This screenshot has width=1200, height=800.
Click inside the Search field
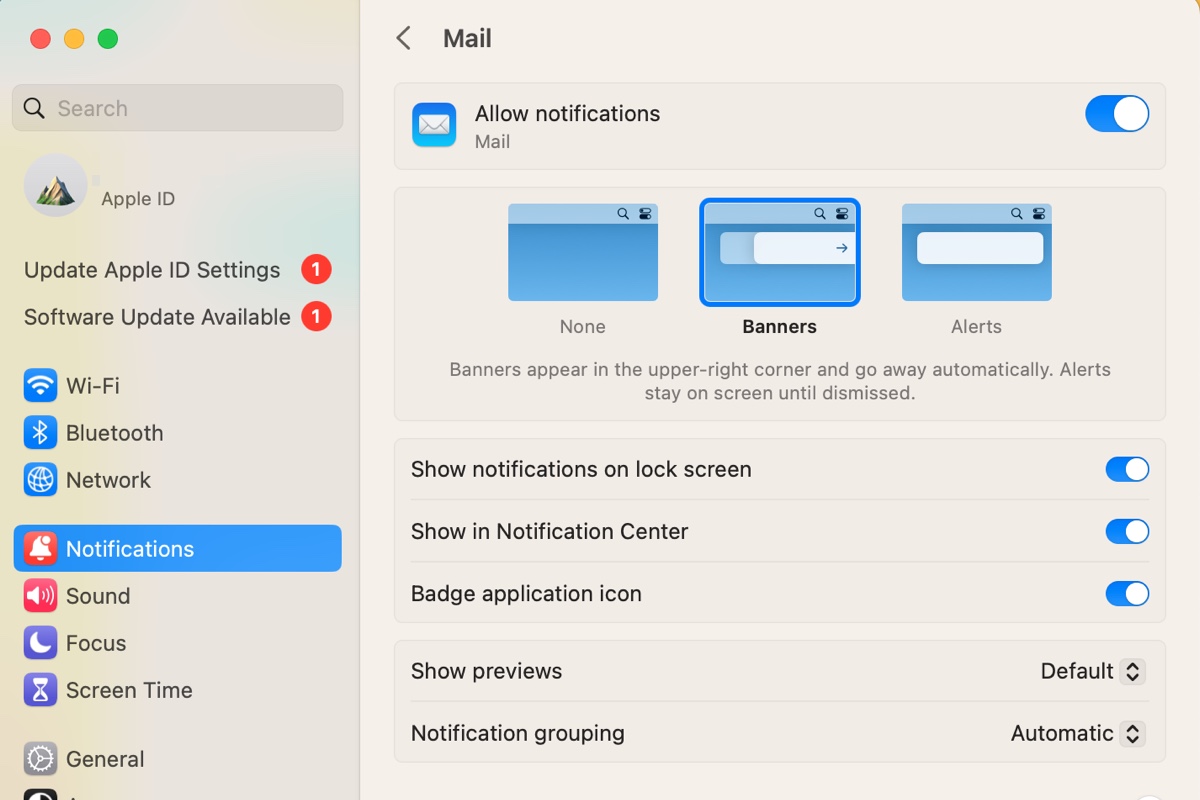(x=177, y=108)
